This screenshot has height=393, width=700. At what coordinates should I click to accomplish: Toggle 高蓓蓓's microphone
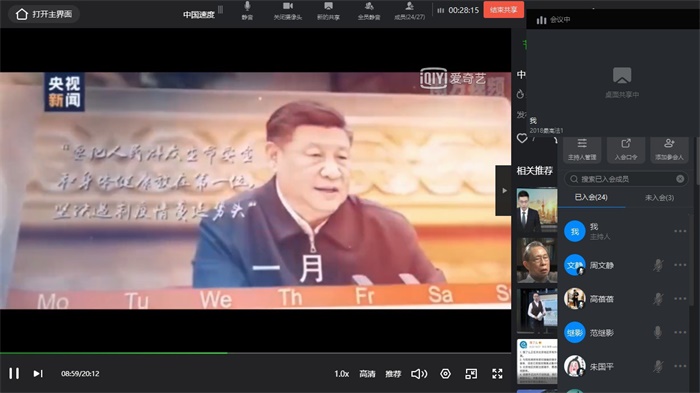coord(658,299)
